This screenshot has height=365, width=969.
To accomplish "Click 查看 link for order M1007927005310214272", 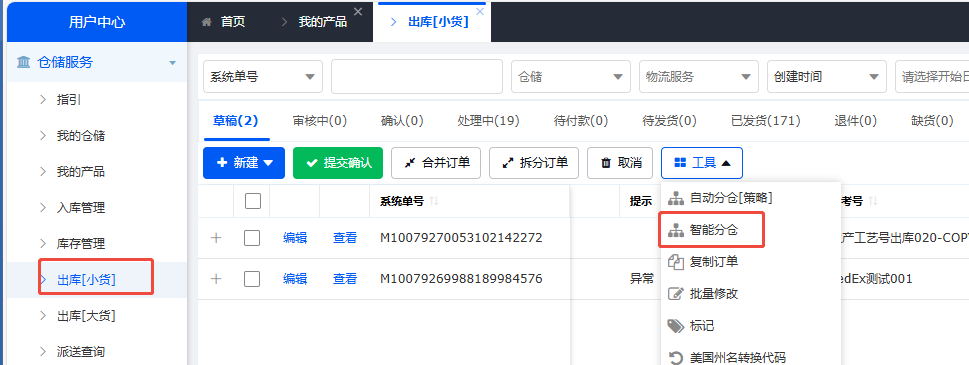I will 345,238.
